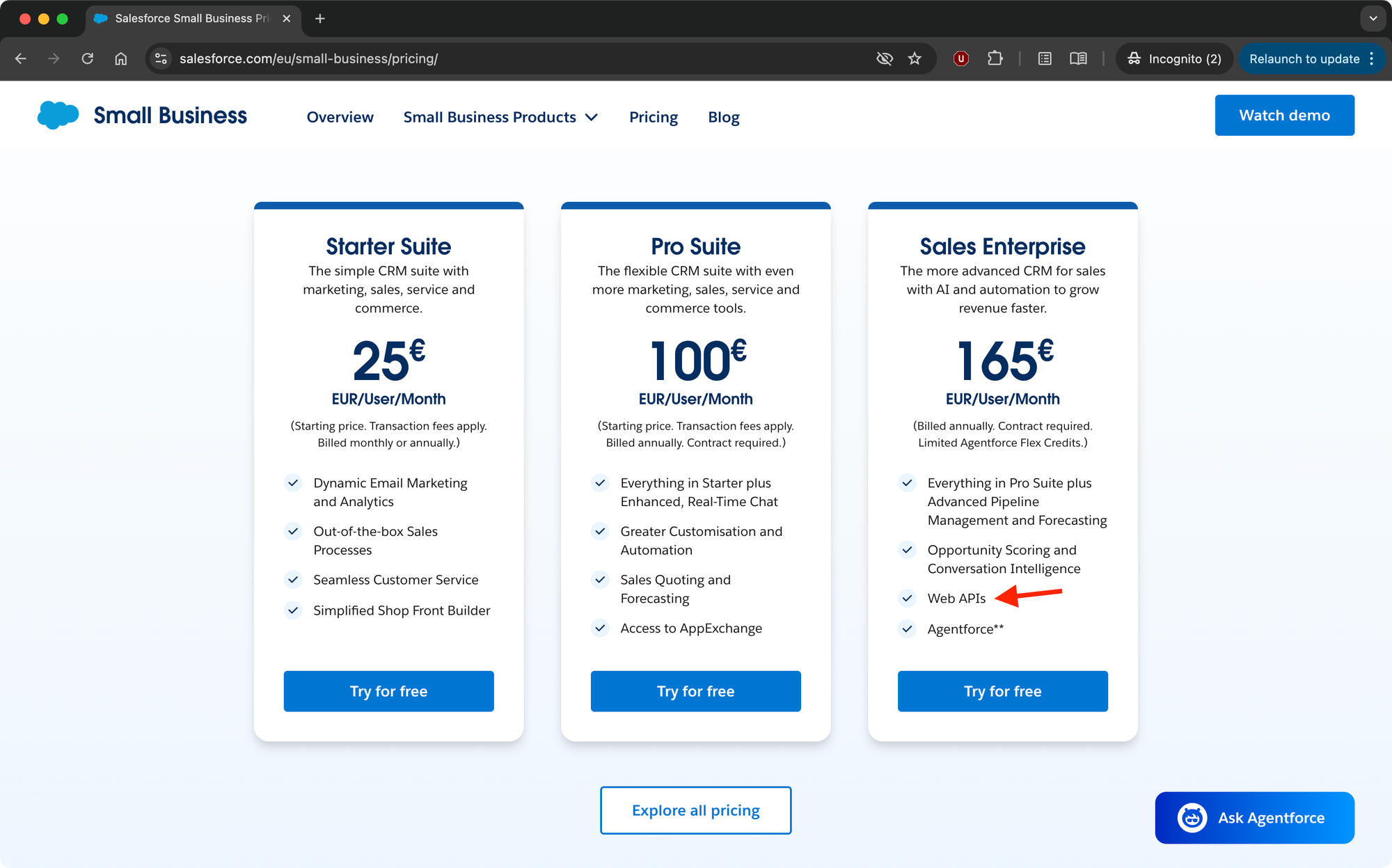Click the 100€ price text

coord(698,360)
